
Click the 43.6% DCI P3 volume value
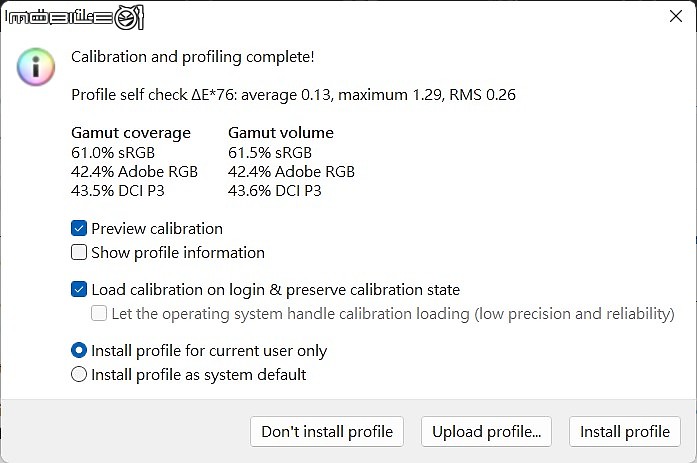tap(275, 191)
